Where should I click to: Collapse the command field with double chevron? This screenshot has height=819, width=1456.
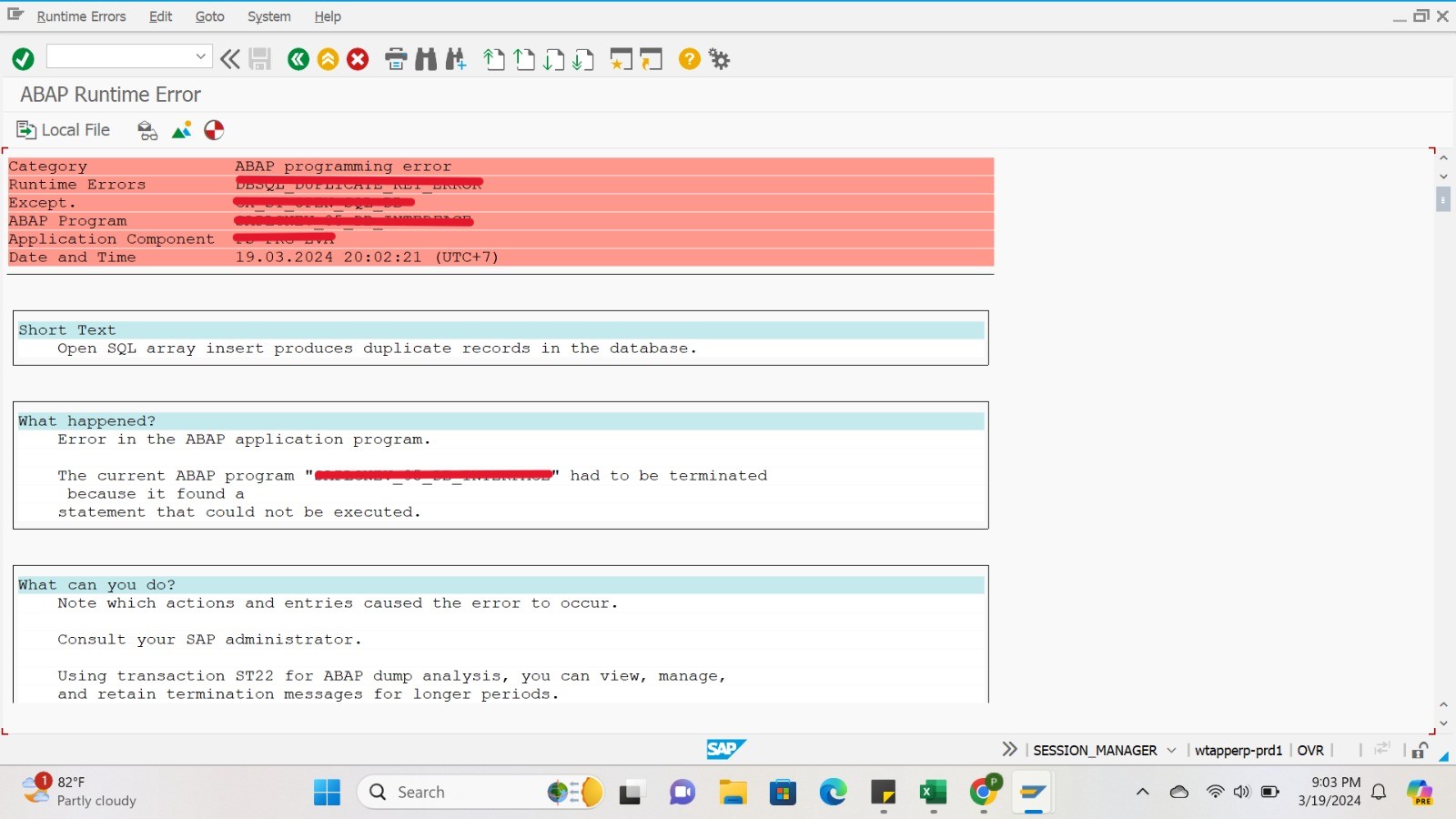[x=230, y=59]
